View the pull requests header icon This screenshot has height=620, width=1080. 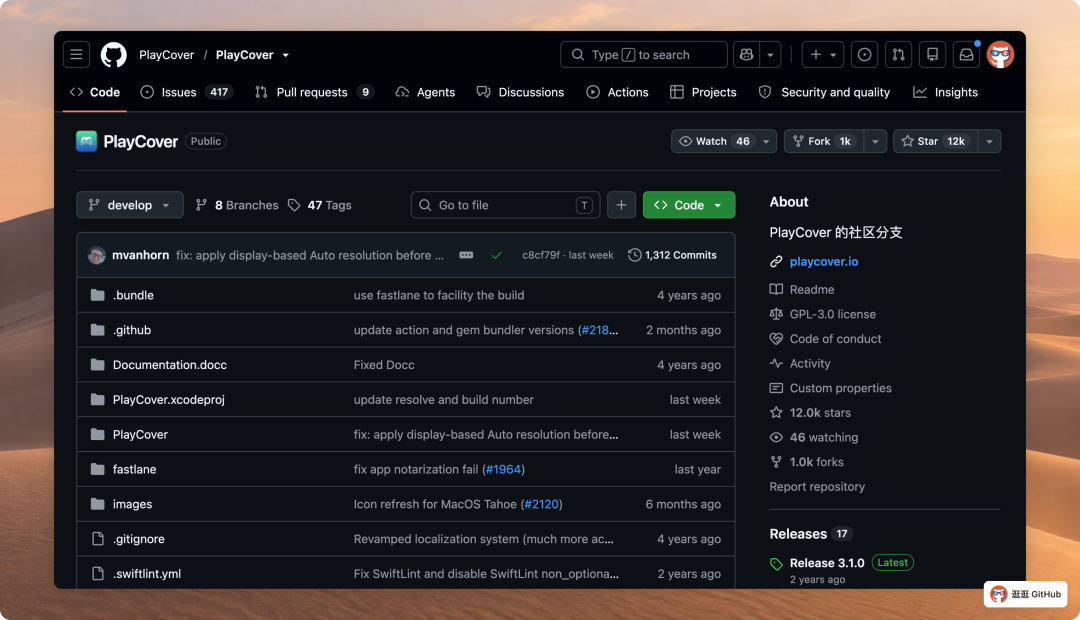pyautogui.click(x=898, y=54)
